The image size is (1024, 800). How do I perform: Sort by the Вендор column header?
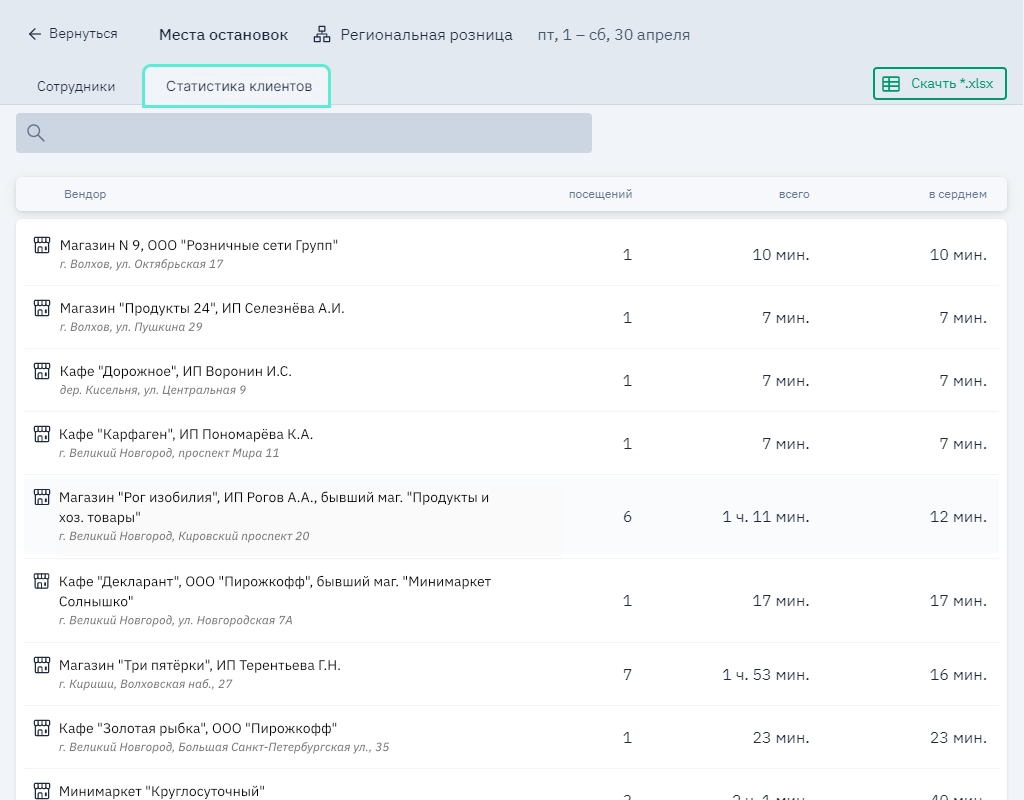pos(85,194)
